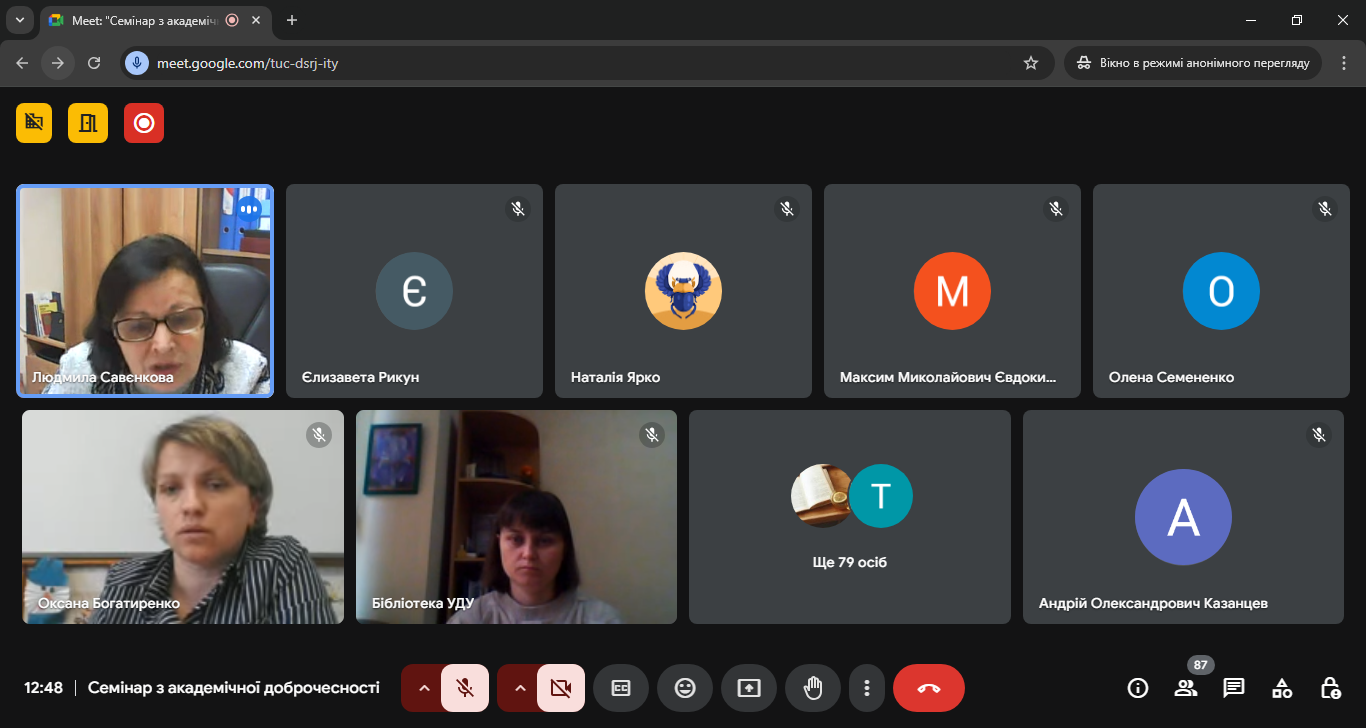
Task: Click the red record extension button
Action: pyautogui.click(x=144, y=123)
